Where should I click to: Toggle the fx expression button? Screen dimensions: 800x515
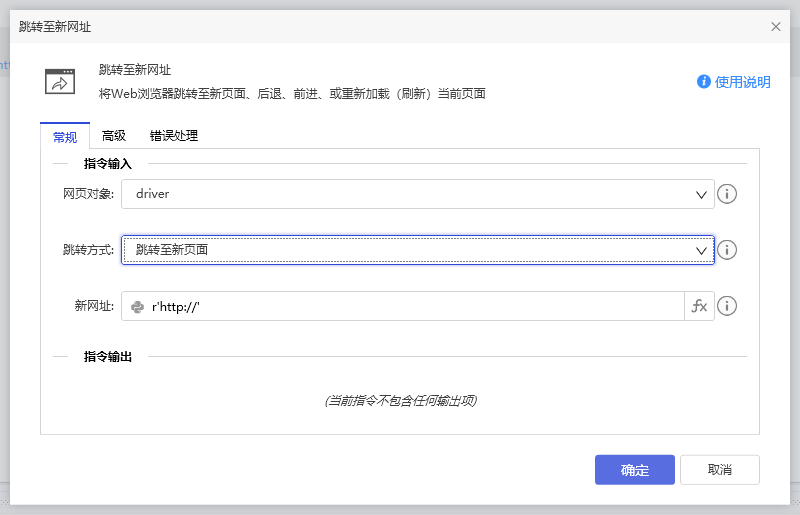pos(699,306)
